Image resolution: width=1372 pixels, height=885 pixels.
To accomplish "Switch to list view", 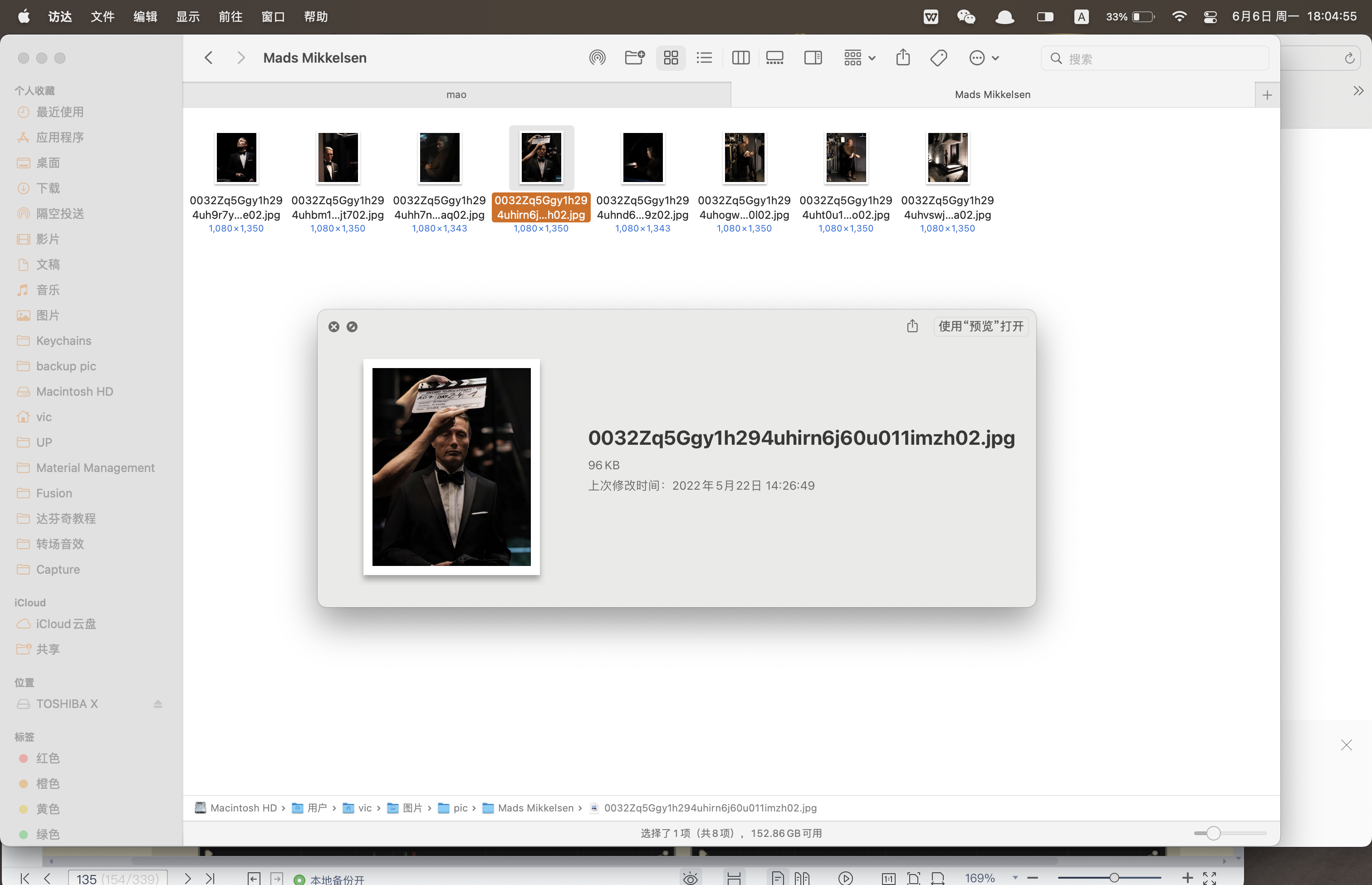I will click(x=705, y=58).
